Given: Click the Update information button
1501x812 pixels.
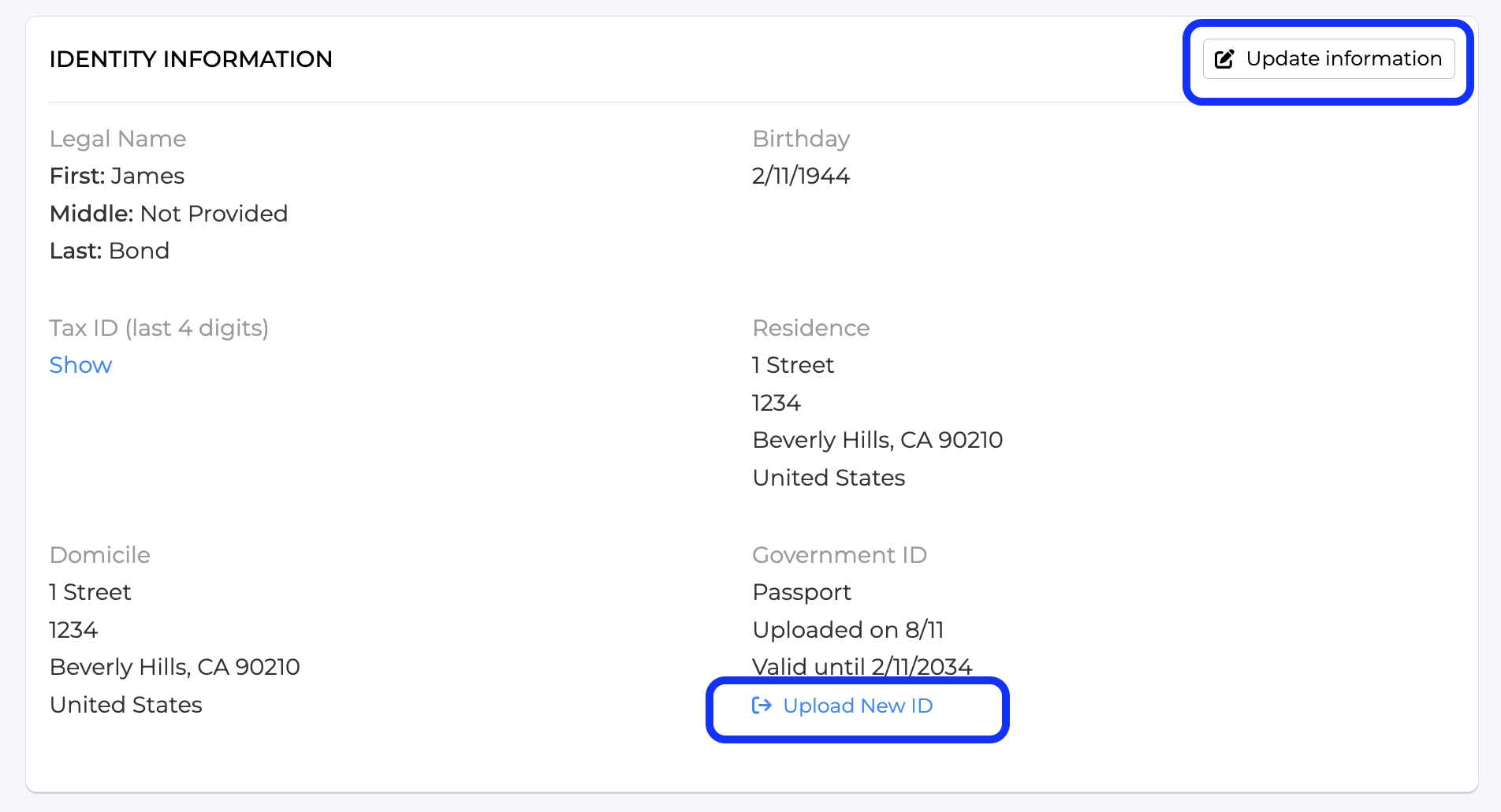Looking at the screenshot, I should (x=1328, y=59).
